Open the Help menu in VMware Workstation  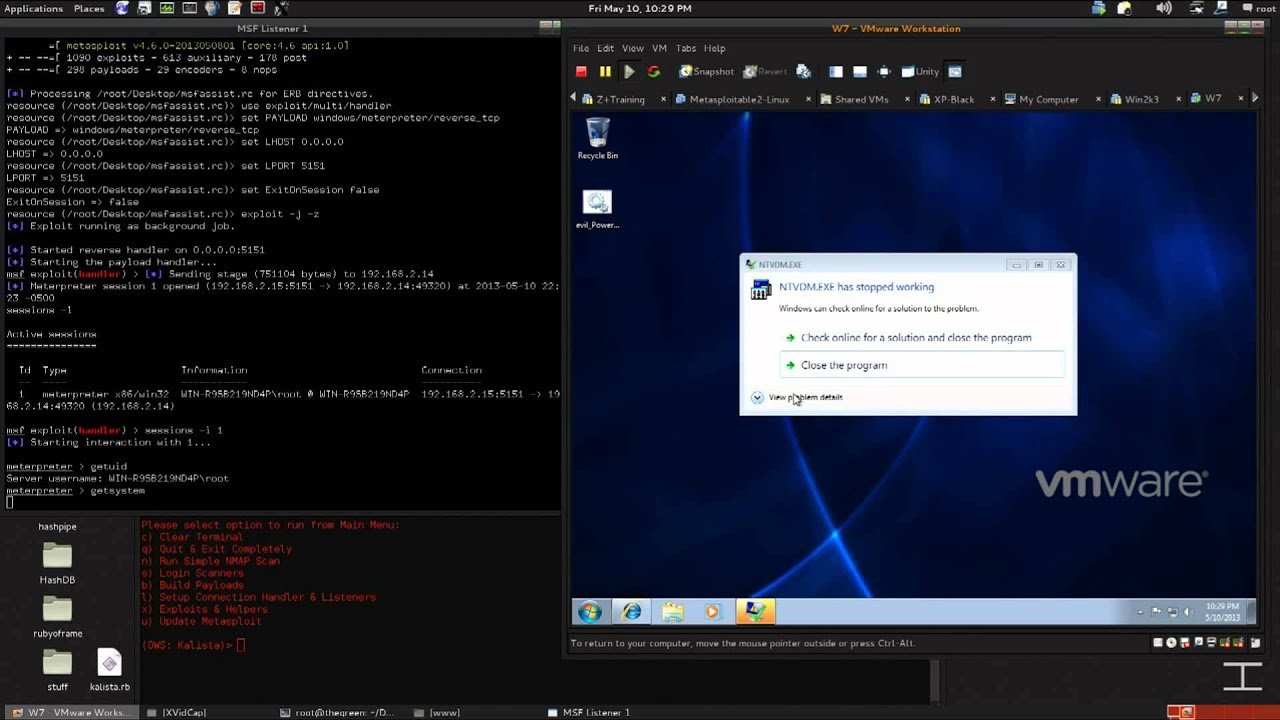tap(714, 48)
